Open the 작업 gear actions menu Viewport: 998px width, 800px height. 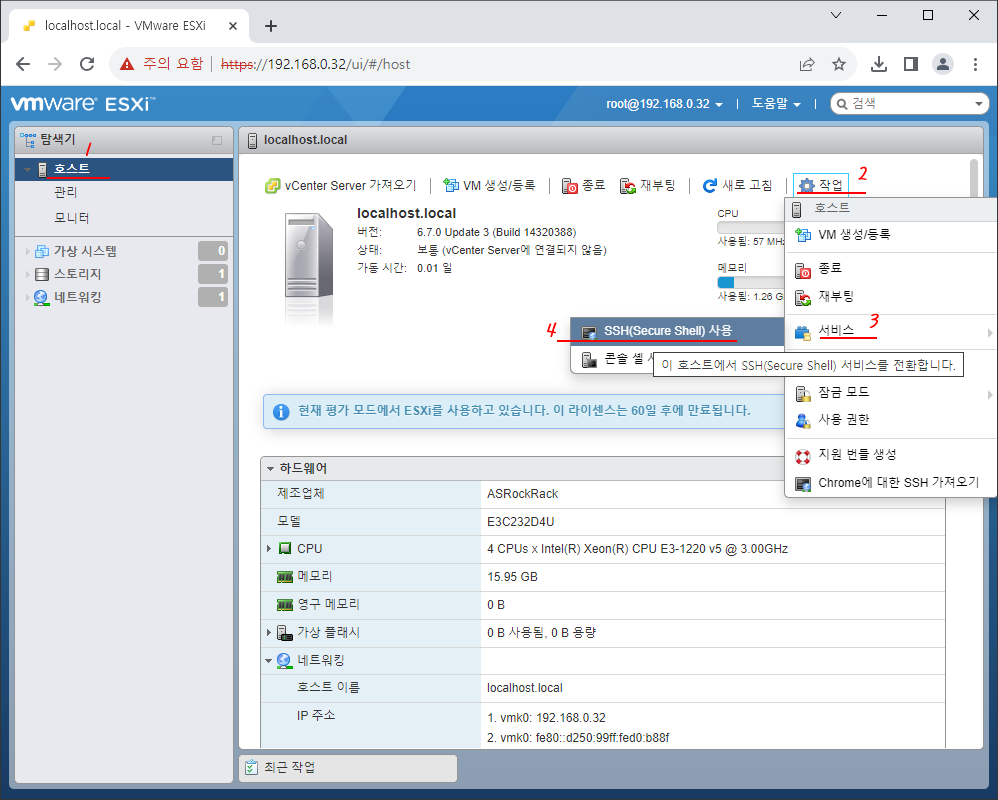click(821, 185)
